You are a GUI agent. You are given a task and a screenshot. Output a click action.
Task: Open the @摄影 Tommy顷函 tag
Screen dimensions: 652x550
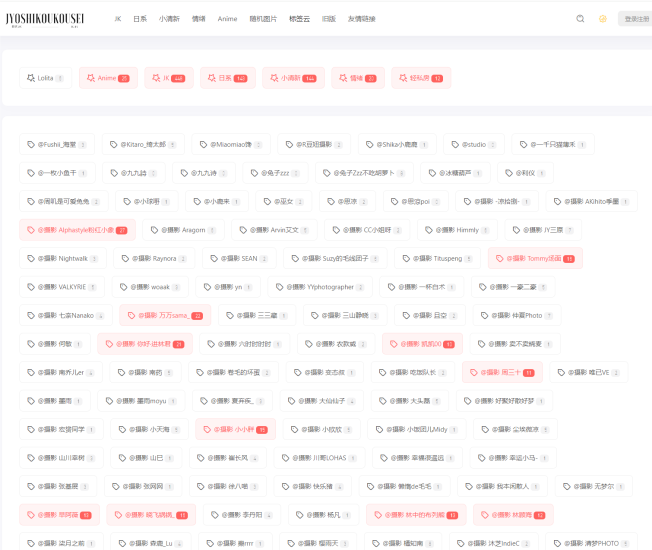(535, 258)
